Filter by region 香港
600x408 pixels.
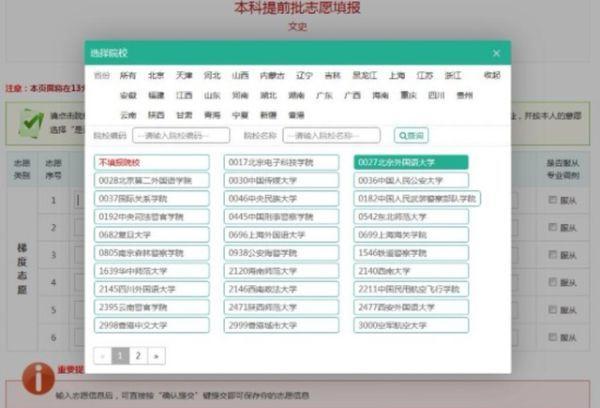296,115
